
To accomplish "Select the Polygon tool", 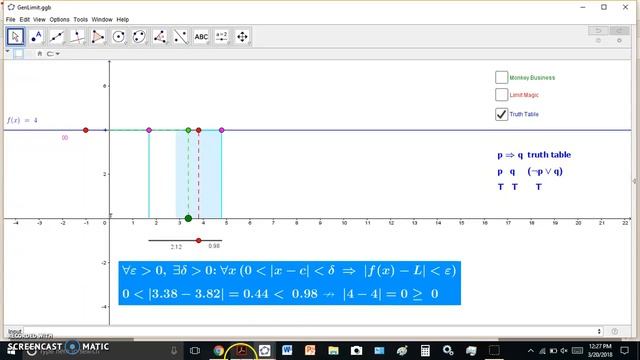I will point(98,37).
